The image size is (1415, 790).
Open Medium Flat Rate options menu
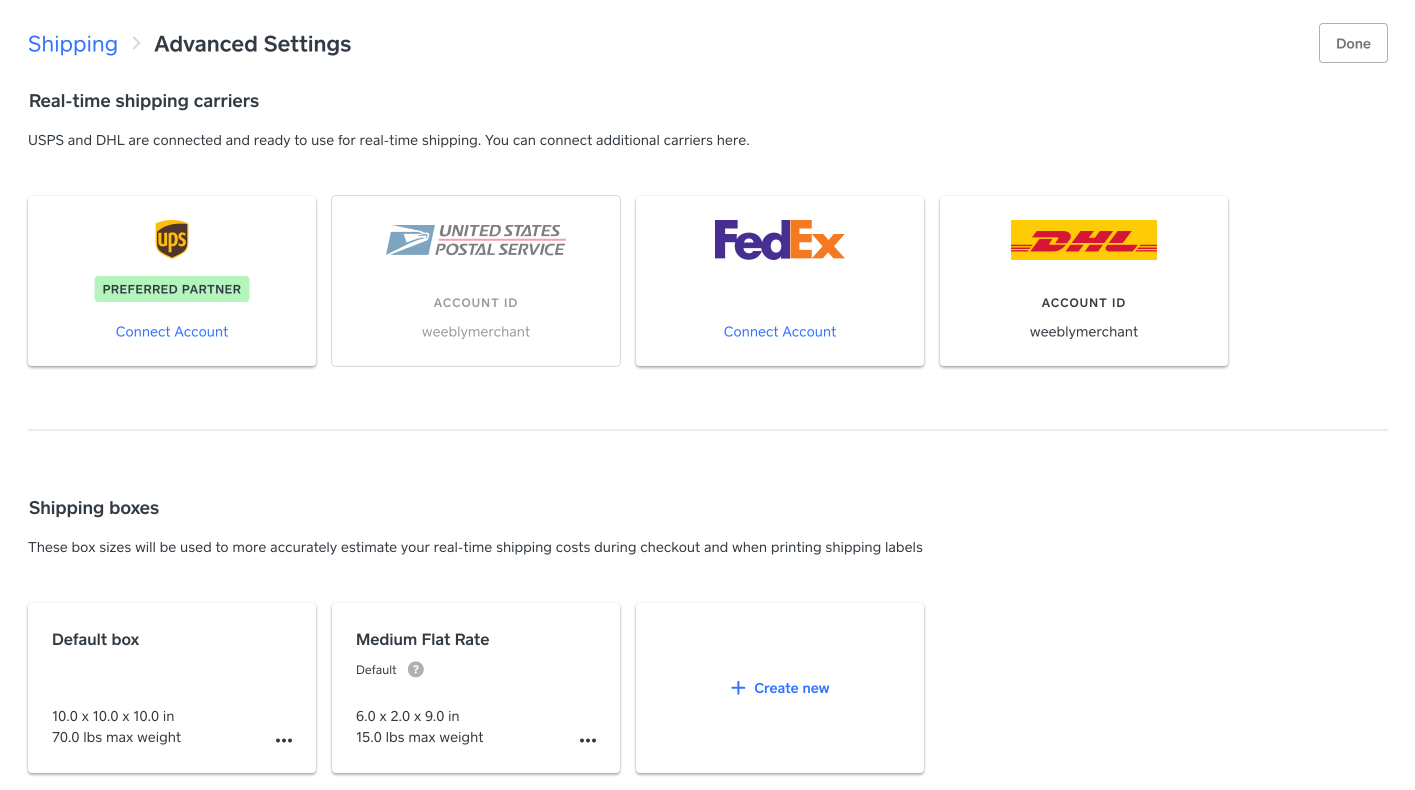click(588, 741)
